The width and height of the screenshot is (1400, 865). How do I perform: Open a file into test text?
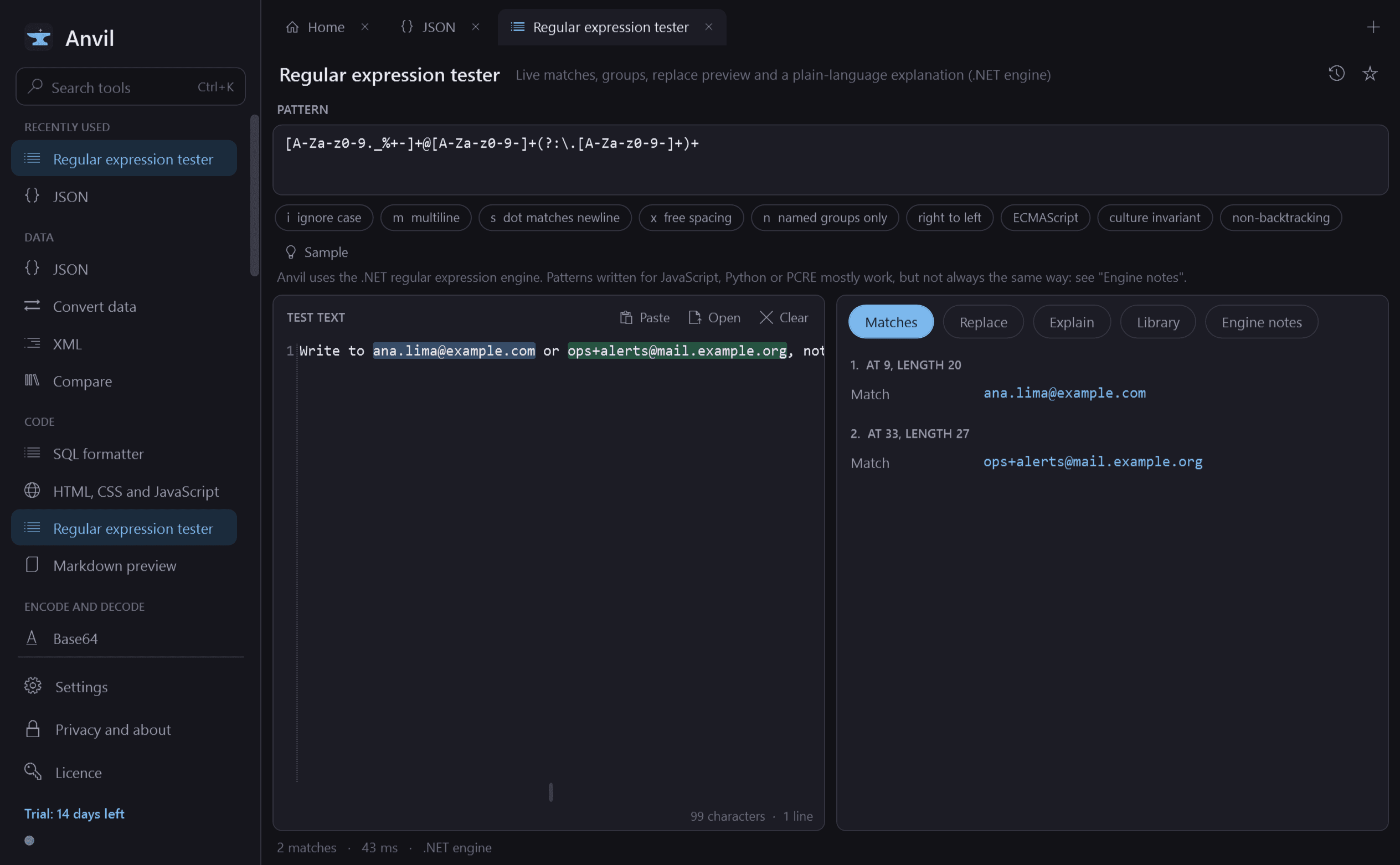click(x=714, y=317)
